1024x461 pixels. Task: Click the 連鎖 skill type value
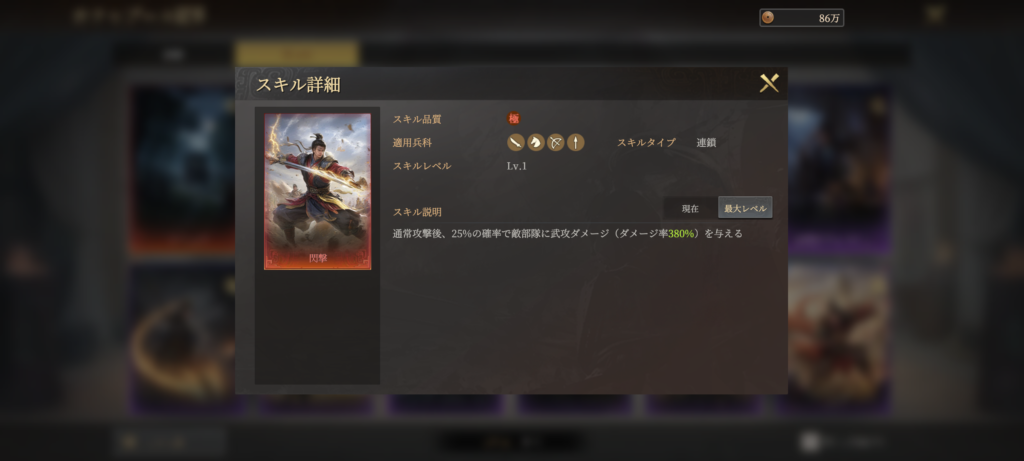click(706, 142)
